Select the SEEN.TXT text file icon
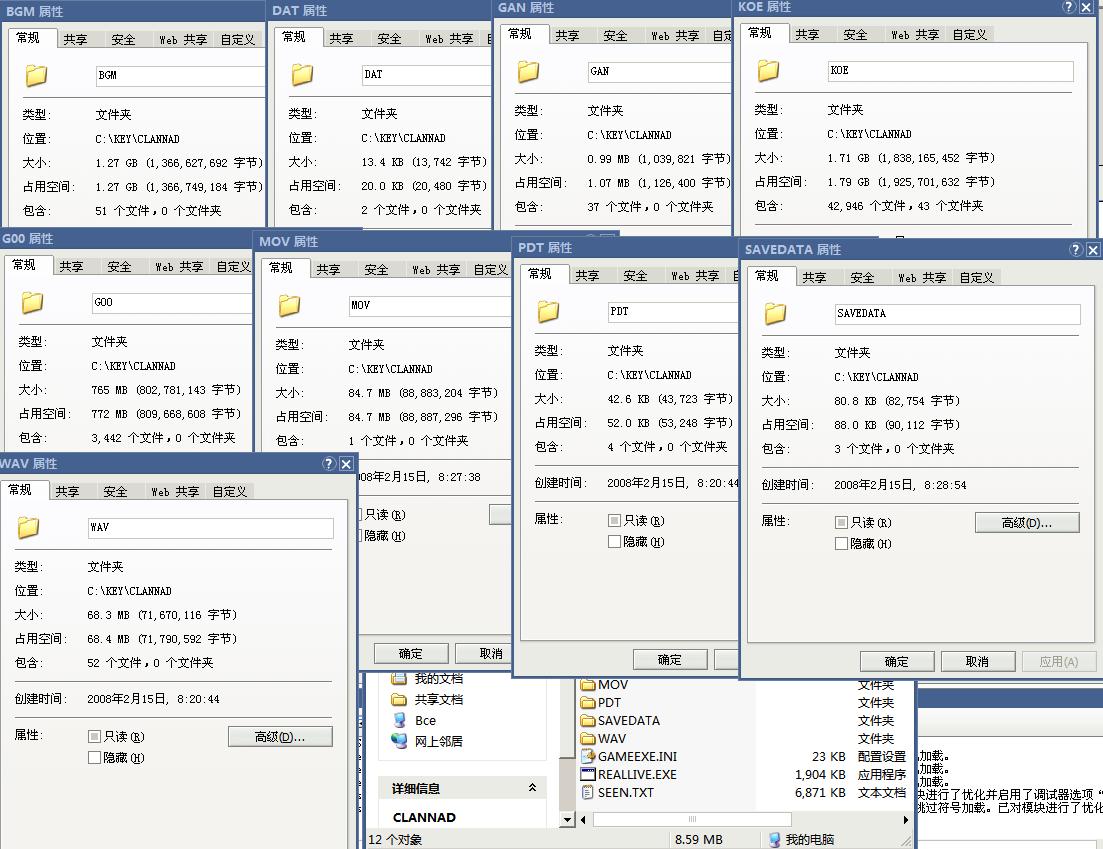1103x849 pixels. (588, 793)
